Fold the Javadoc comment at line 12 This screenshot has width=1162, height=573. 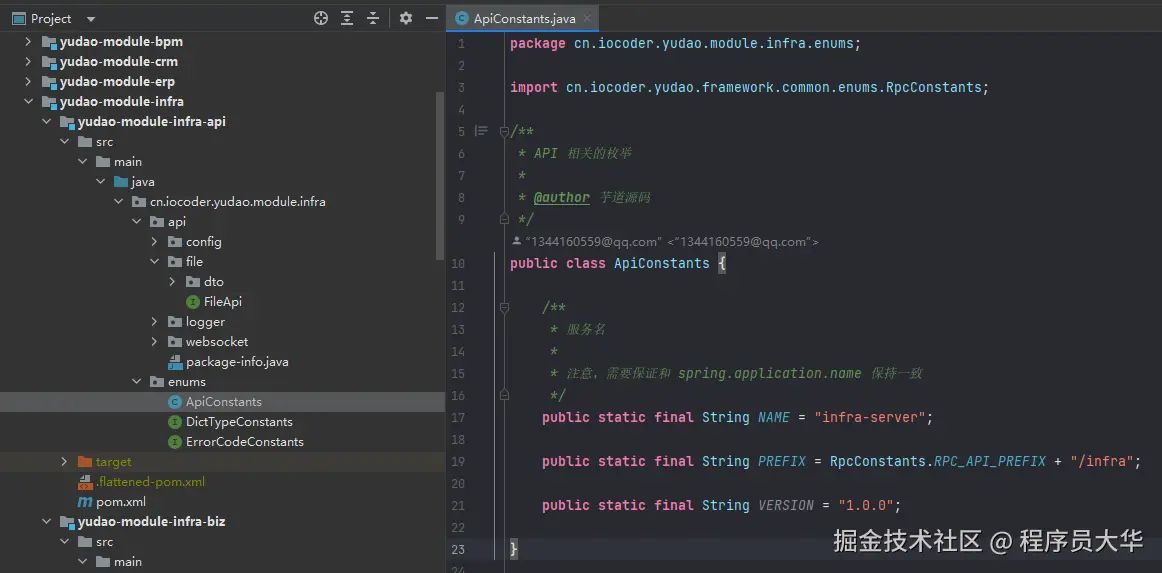504,307
